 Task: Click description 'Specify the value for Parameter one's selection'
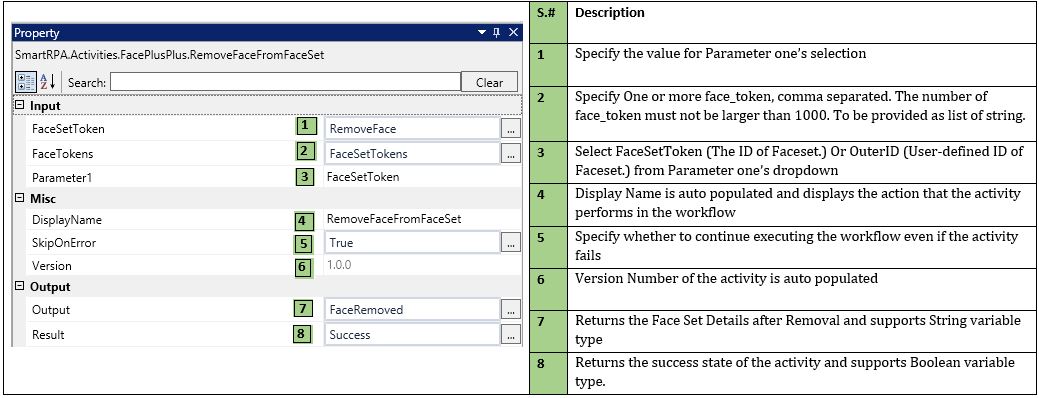point(720,54)
